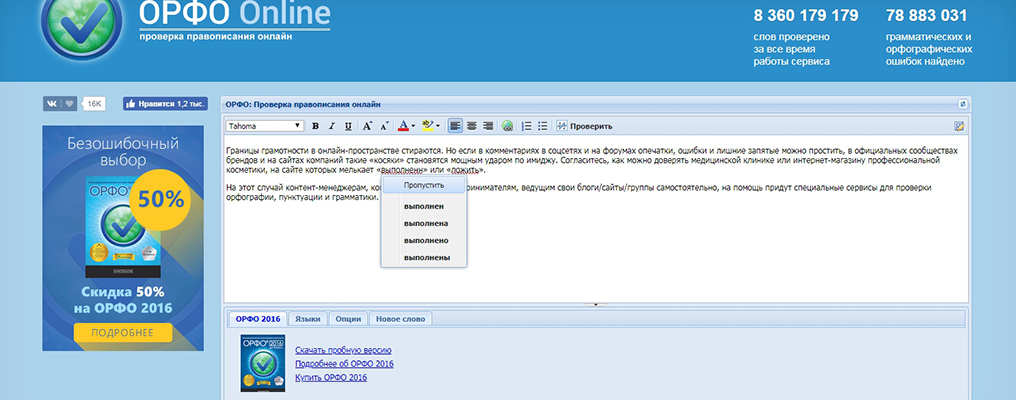Click the edit icon at toolbar right end
Screen dimensions: 1016x400
click(959, 126)
